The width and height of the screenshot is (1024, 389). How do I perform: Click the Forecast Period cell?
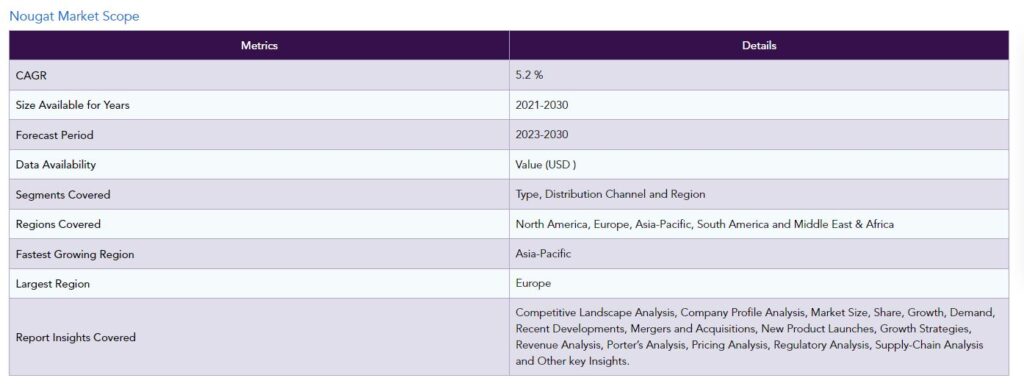pos(259,134)
